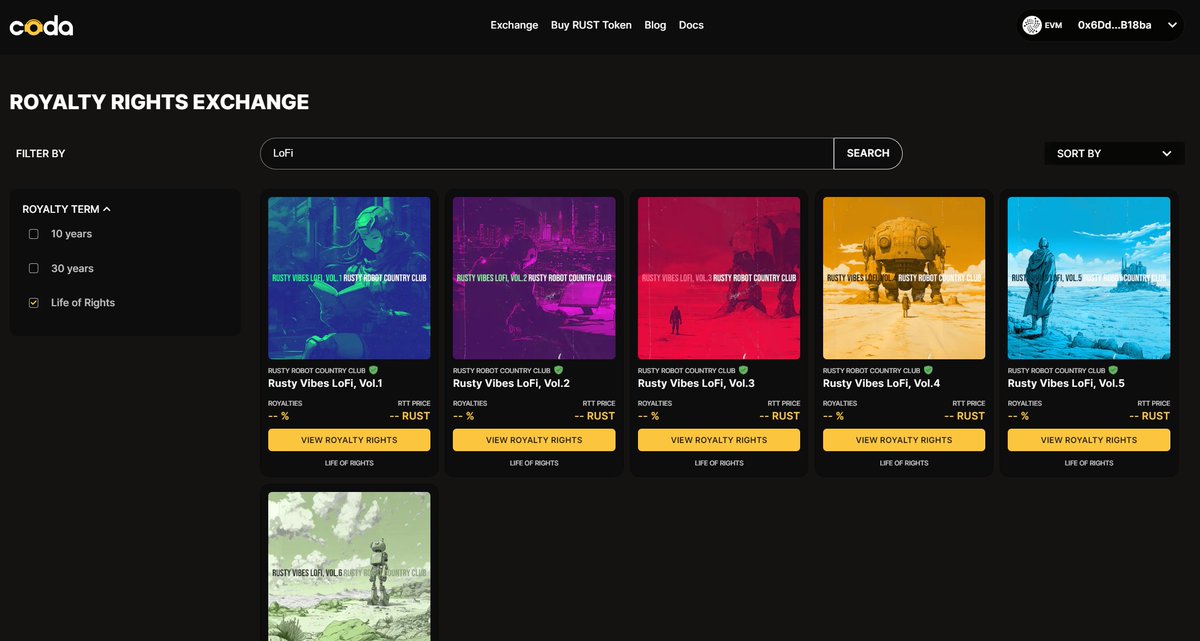The height and width of the screenshot is (641, 1200).
Task: Click the Rusty Vibes LoFi Vol.6 cover artwork
Action: pyautogui.click(x=348, y=567)
